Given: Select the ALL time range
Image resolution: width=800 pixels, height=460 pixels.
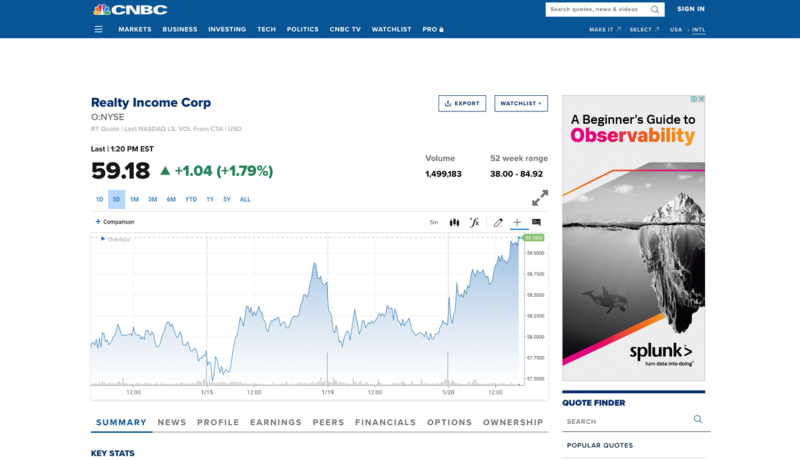Looking at the screenshot, I should [245, 199].
